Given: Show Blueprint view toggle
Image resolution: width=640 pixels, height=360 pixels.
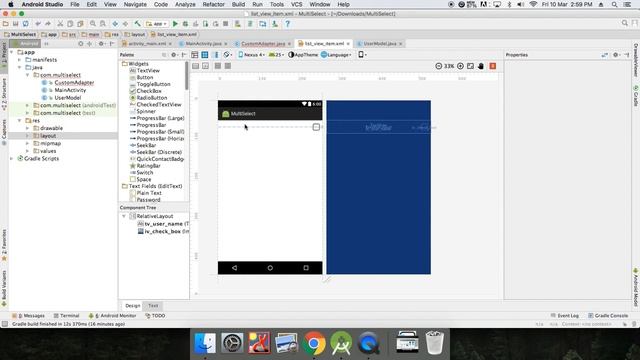Looking at the screenshot, I should 205,55.
